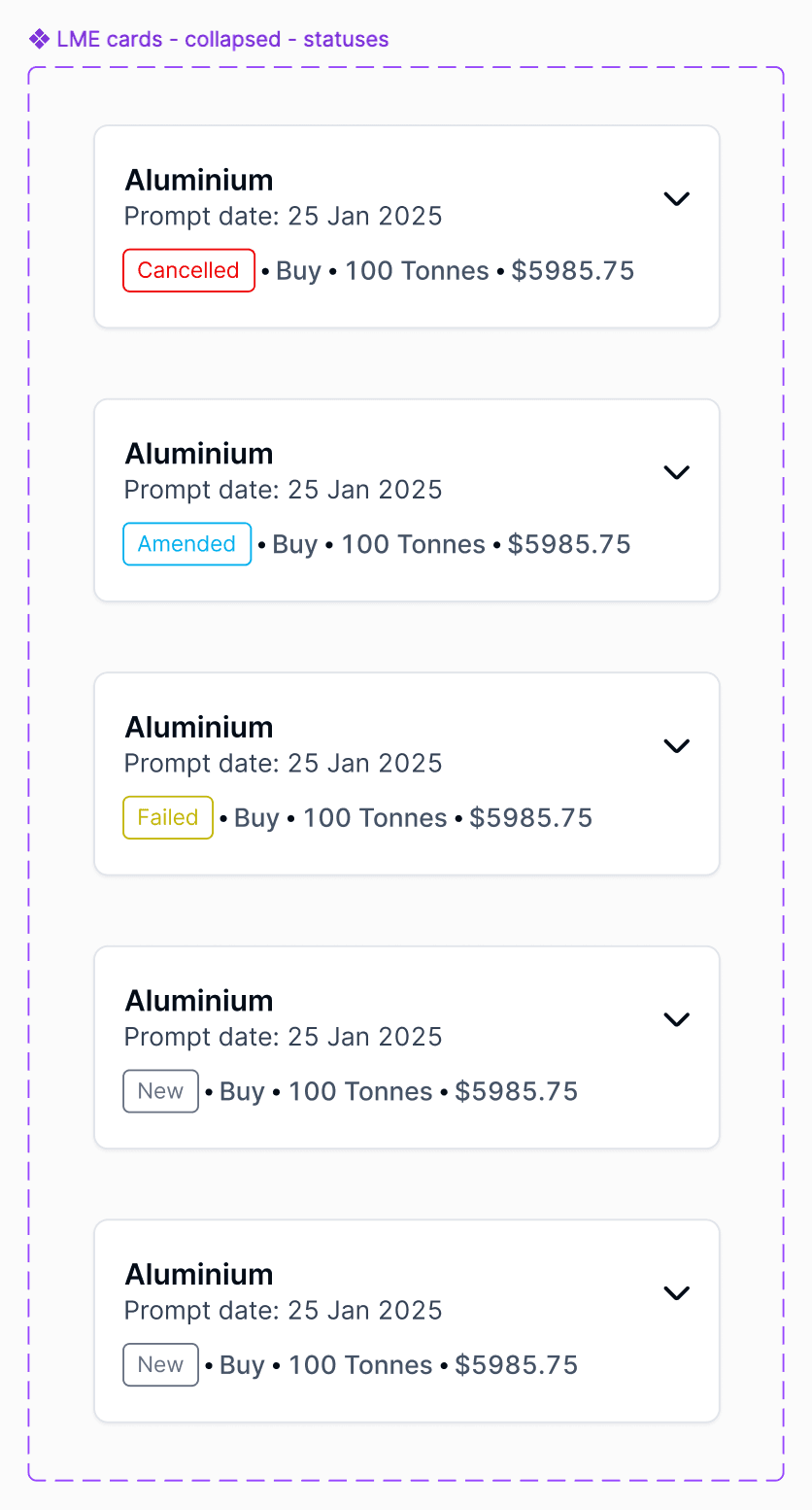
Task: Click the Prompt date text in the Cancelled card
Action: (283, 216)
